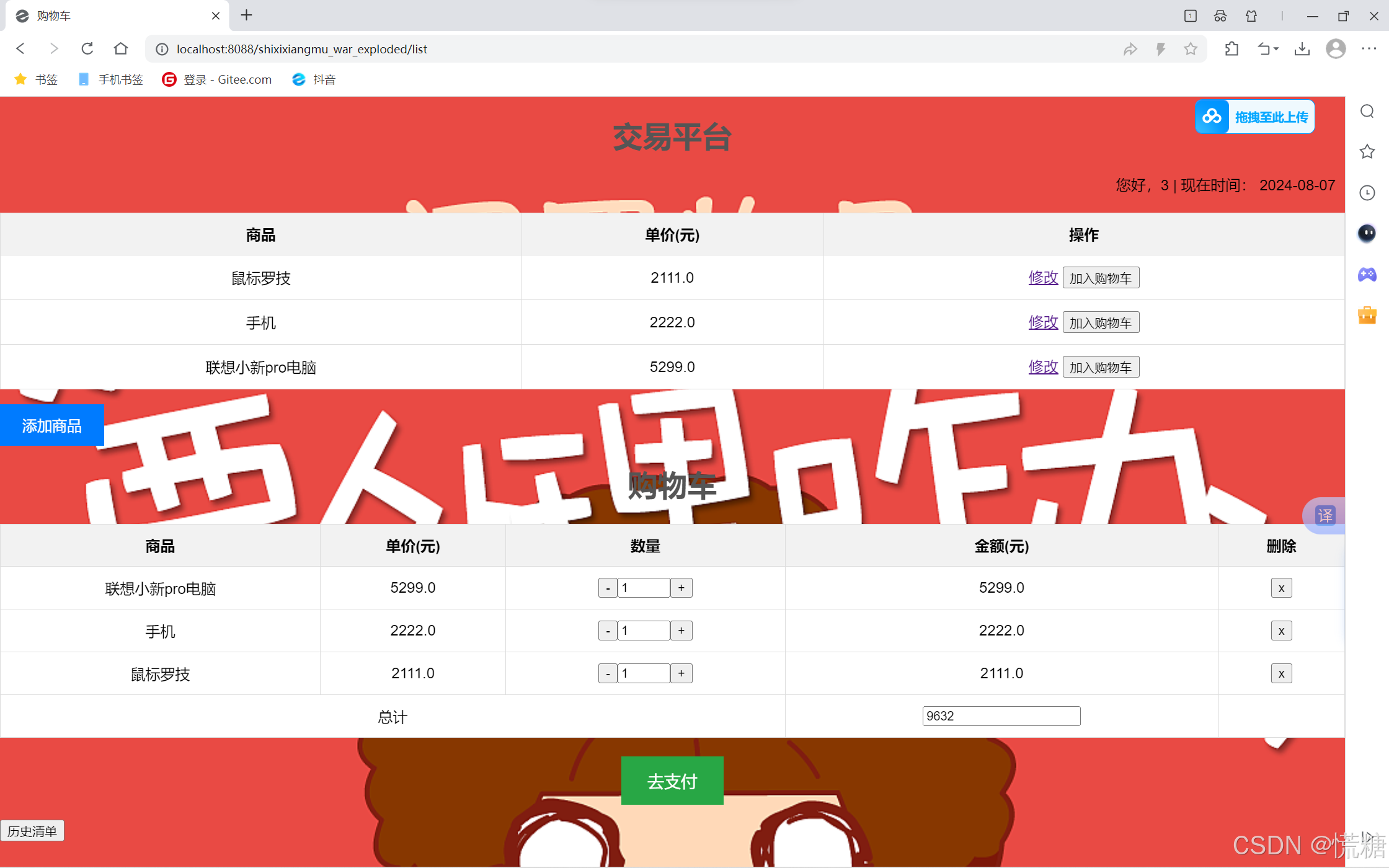Click the skin shirt icon in title bar
This screenshot has width=1389, height=868.
click(x=1251, y=16)
